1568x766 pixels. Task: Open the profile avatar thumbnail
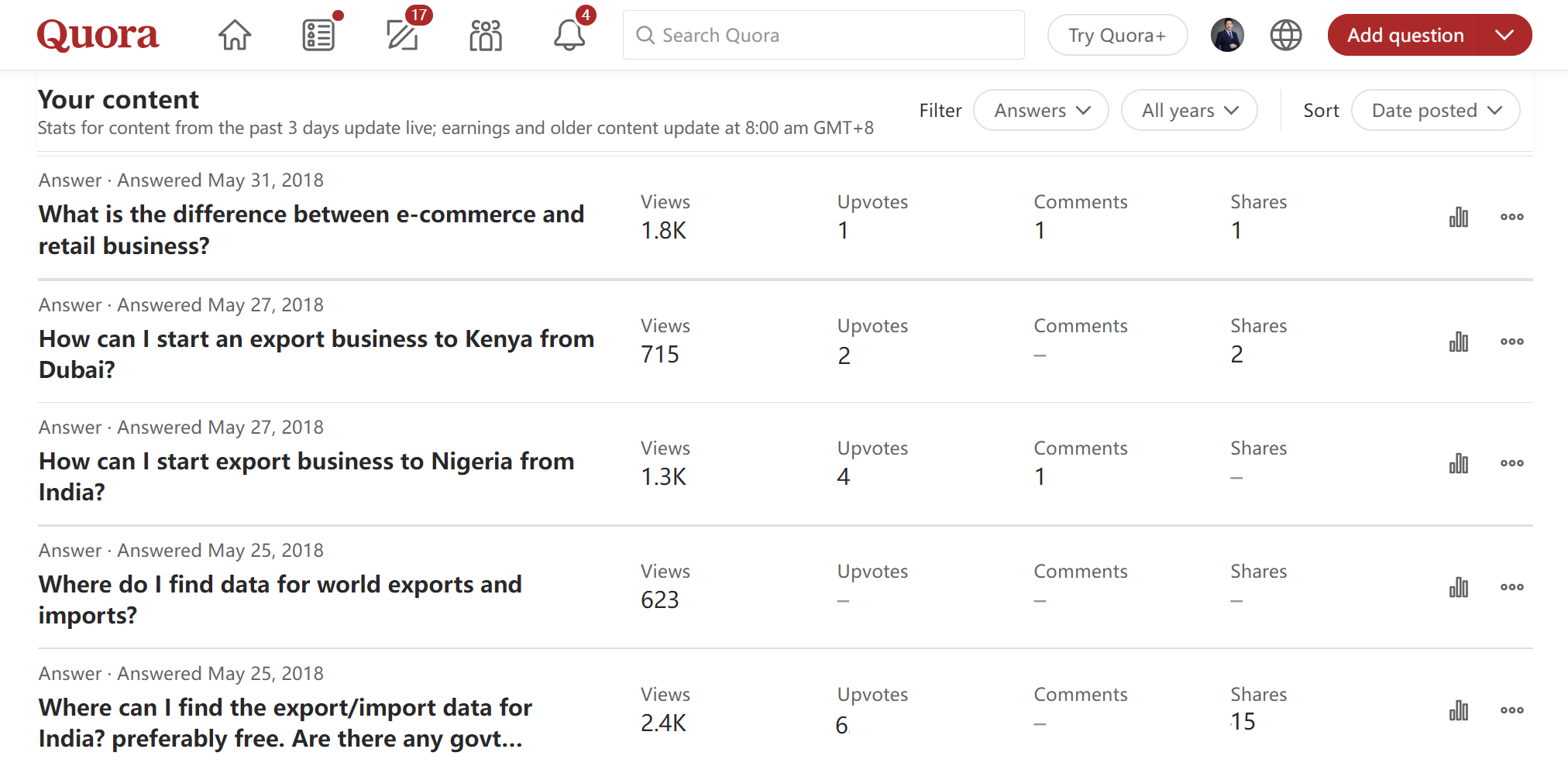(1227, 35)
